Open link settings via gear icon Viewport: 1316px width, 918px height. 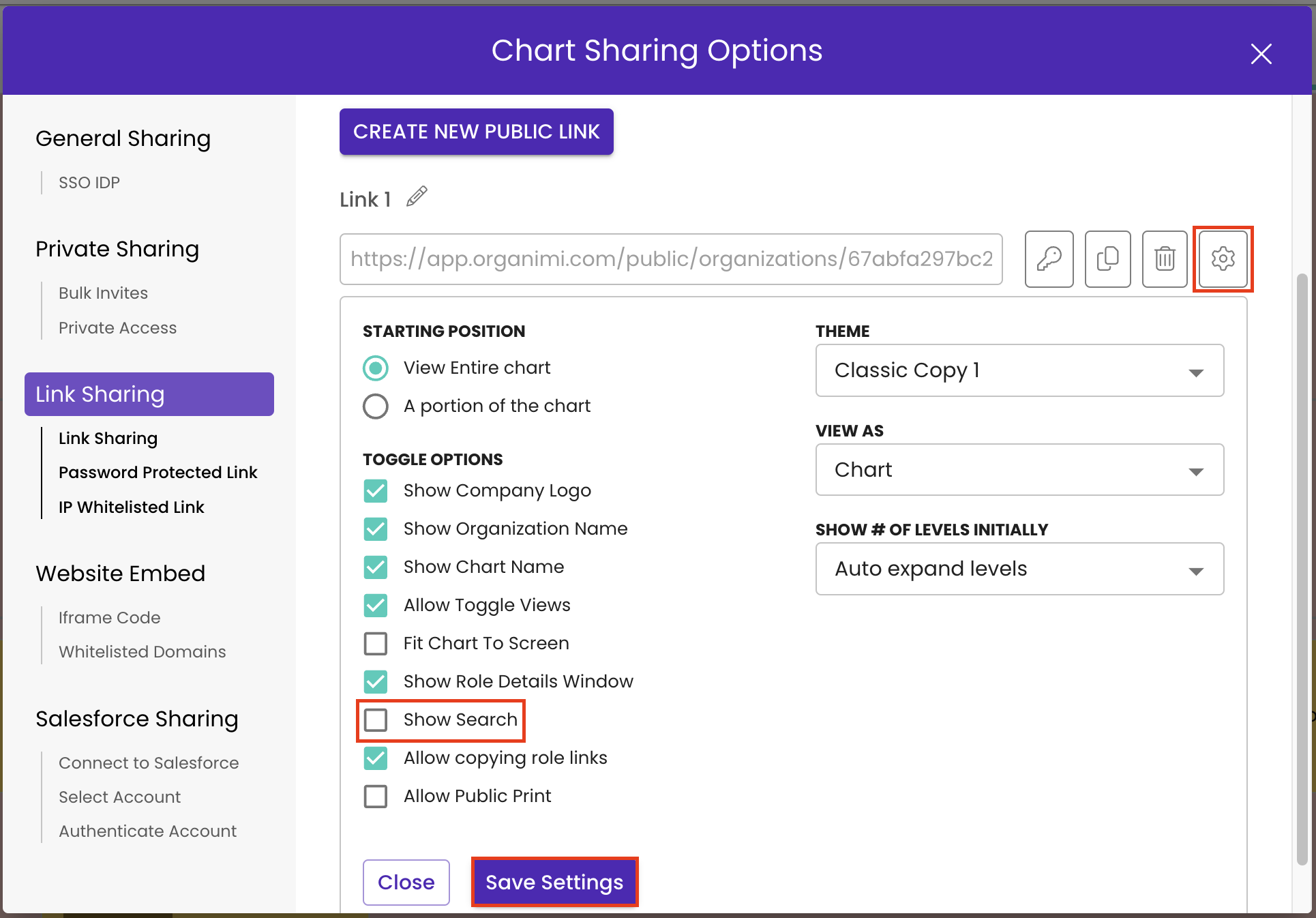pyautogui.click(x=1223, y=259)
